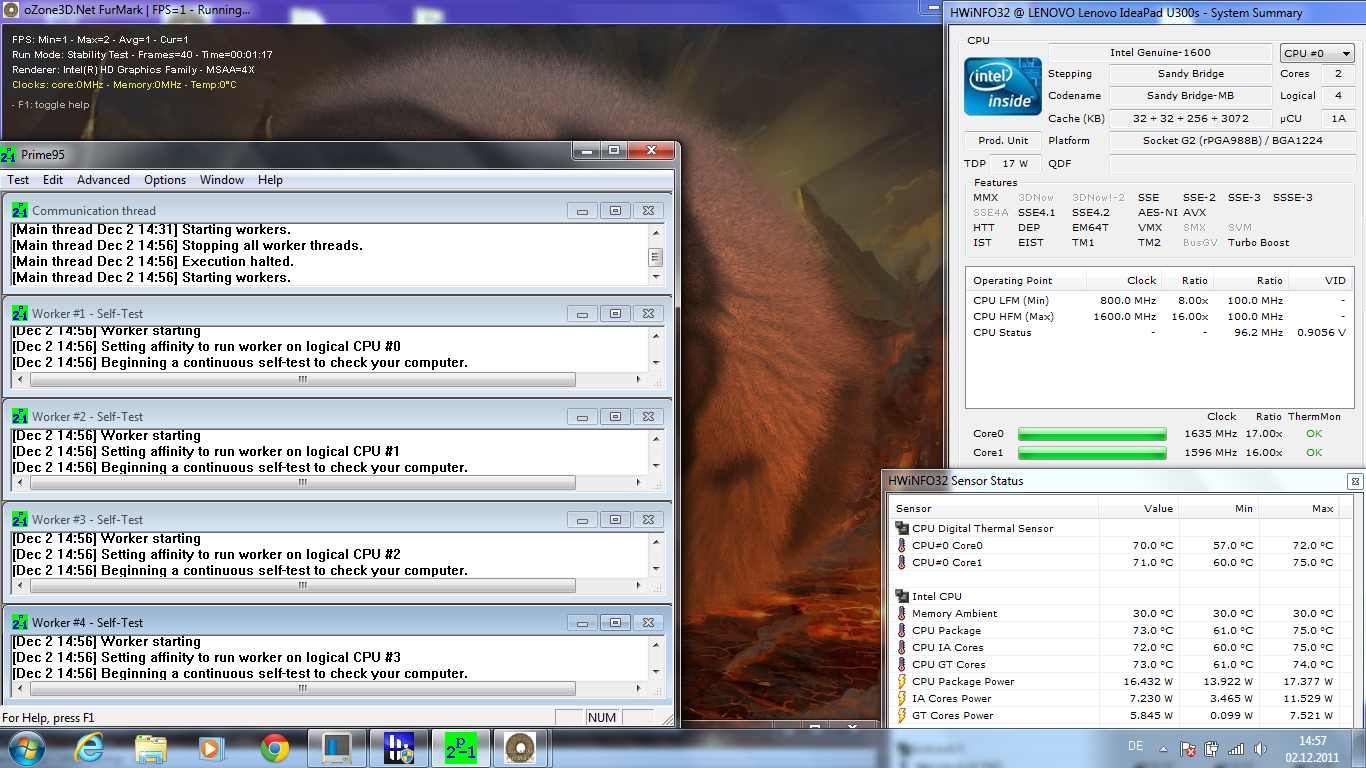
Task: Click the Sandy Bridge stepping value
Action: click(1189, 74)
